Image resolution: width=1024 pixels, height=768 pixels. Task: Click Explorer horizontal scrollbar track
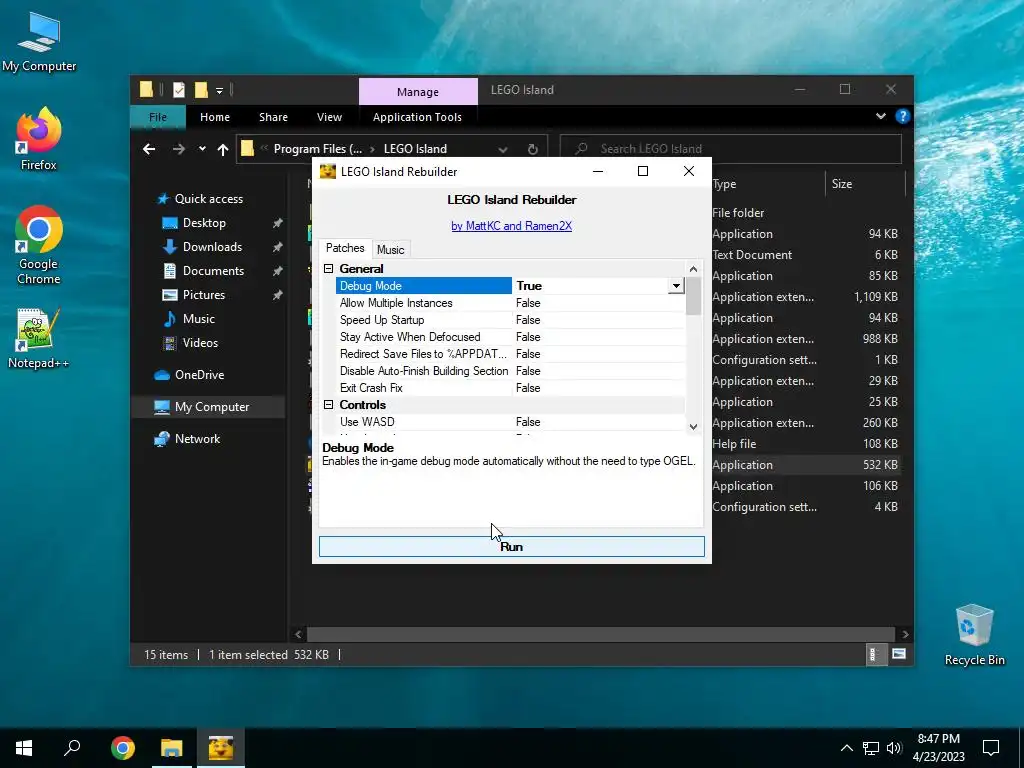pyautogui.click(x=601, y=634)
